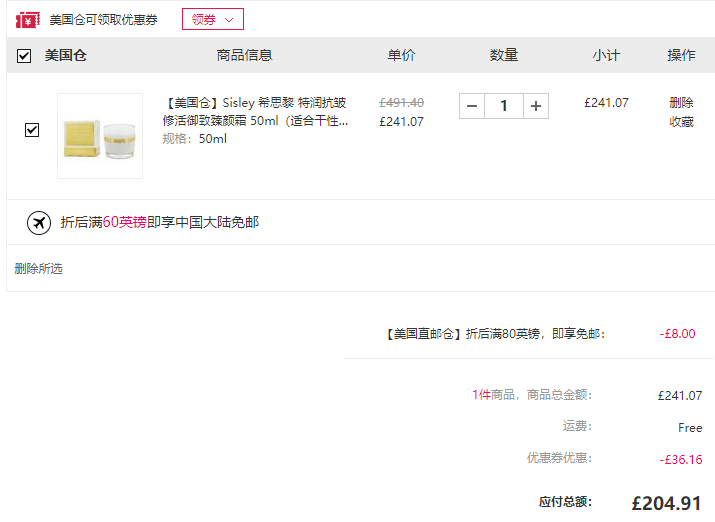Increase quantity with the plus button
Image resolution: width=715 pixels, height=522 pixels.
pos(536,106)
